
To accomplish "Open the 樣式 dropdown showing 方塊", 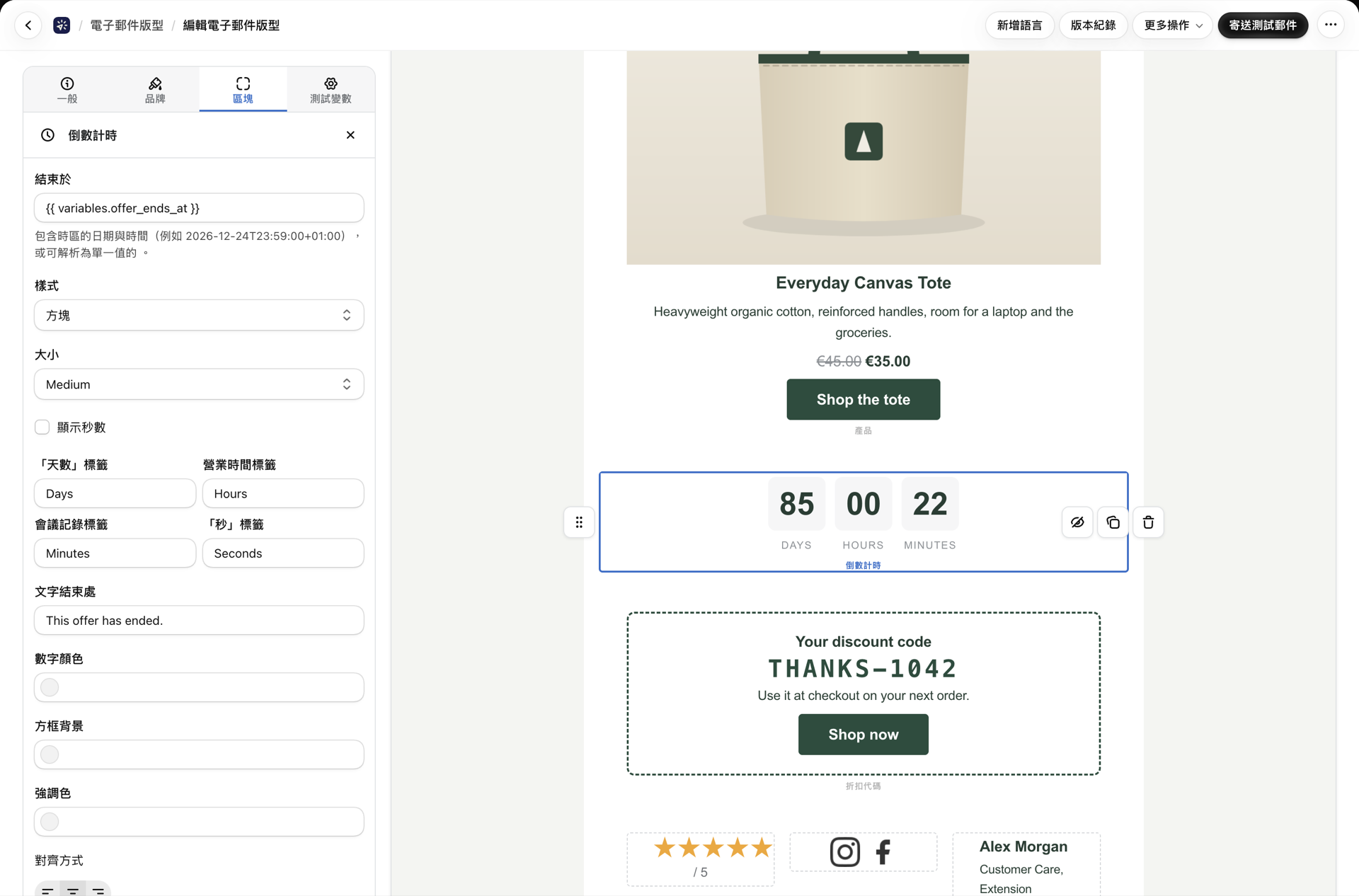I will [199, 316].
